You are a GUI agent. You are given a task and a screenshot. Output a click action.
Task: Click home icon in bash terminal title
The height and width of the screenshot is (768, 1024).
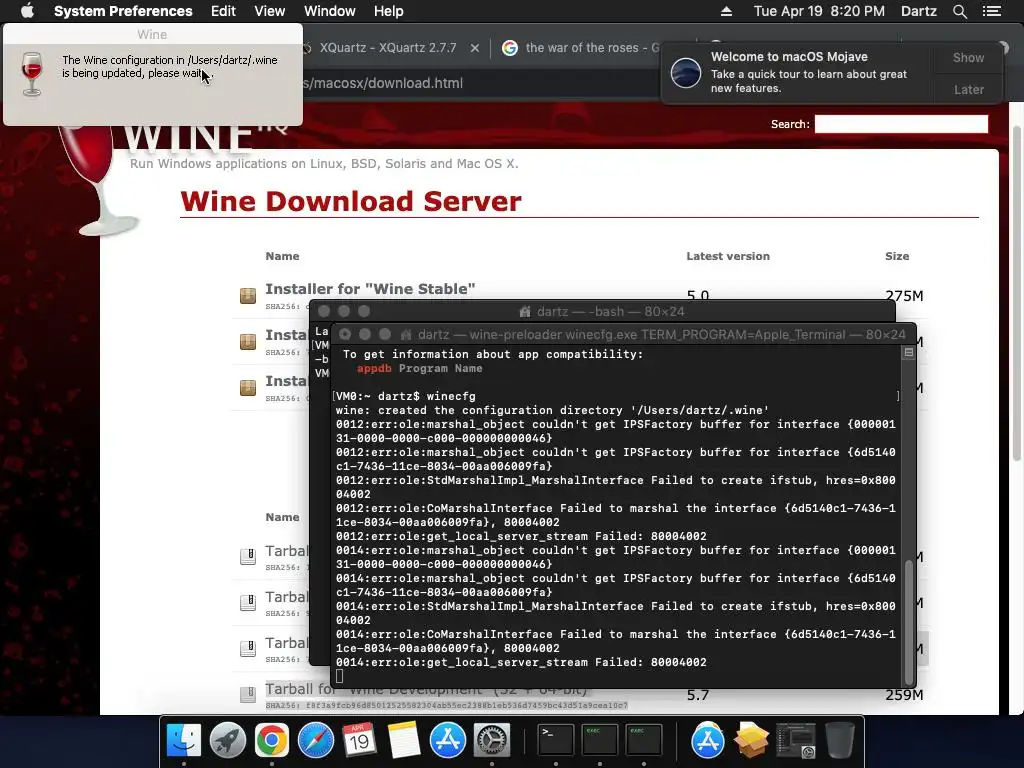click(x=524, y=312)
